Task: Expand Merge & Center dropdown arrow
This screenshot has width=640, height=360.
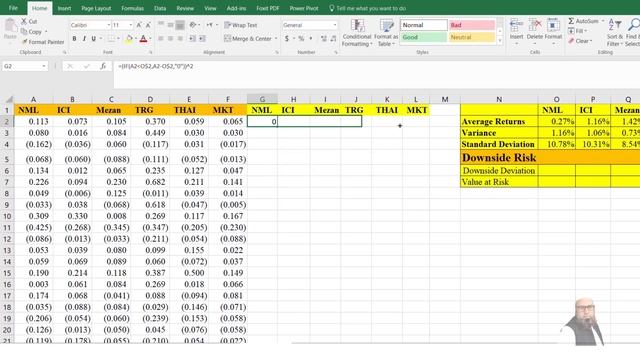Action: (276, 38)
